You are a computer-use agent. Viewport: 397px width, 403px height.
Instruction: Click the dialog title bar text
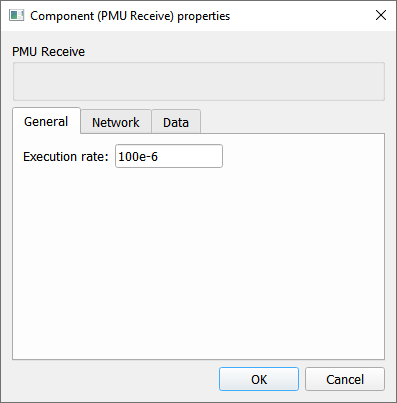130,16
